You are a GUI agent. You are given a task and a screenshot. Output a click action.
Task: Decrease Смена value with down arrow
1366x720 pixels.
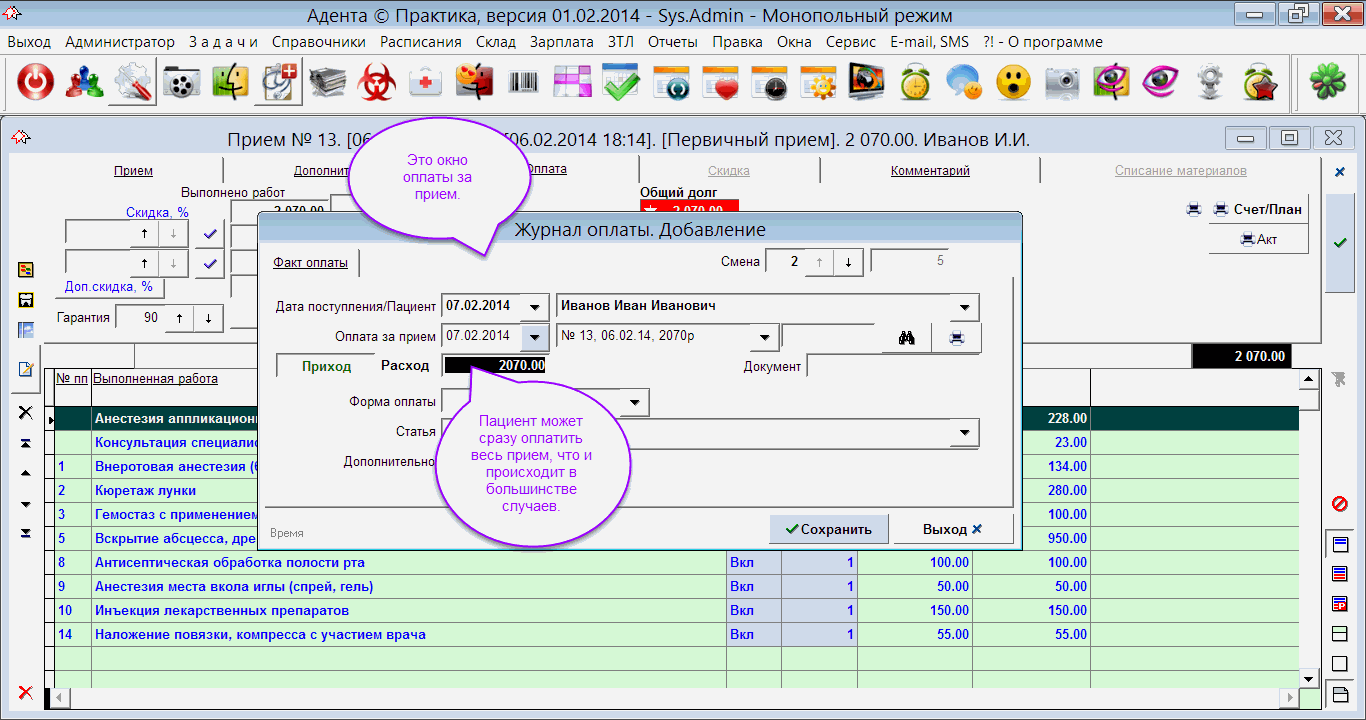pyautogui.click(x=848, y=262)
